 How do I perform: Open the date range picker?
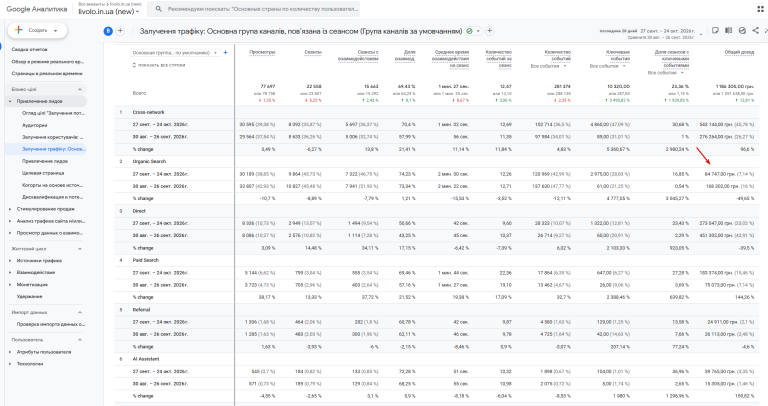pos(650,33)
